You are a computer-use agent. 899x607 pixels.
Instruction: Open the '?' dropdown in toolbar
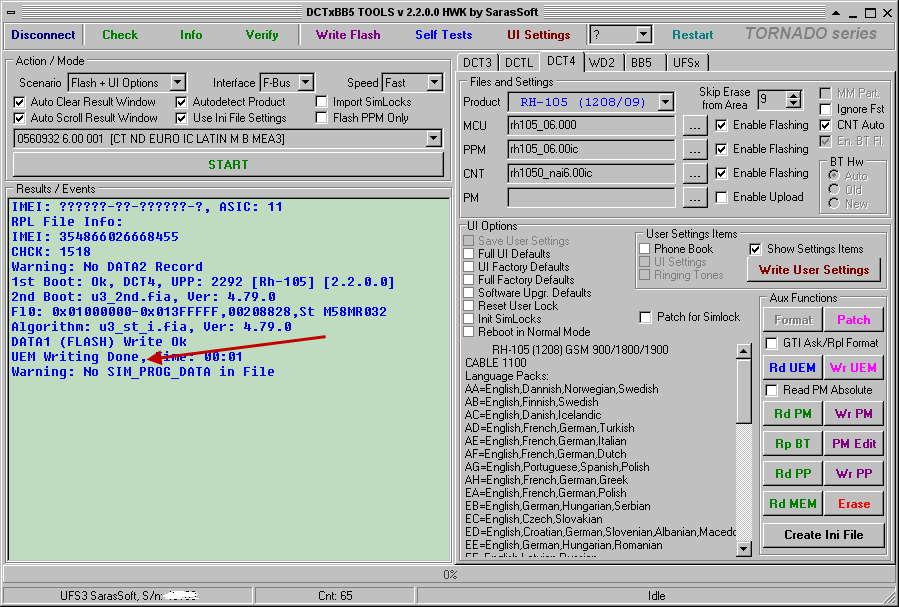click(643, 35)
